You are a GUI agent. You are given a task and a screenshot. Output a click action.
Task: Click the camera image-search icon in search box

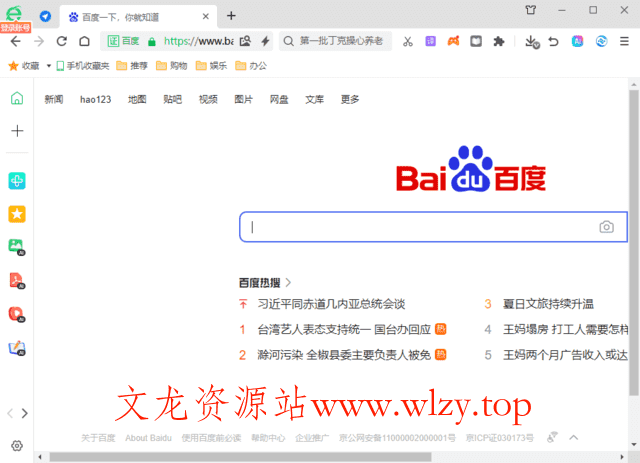[606, 227]
